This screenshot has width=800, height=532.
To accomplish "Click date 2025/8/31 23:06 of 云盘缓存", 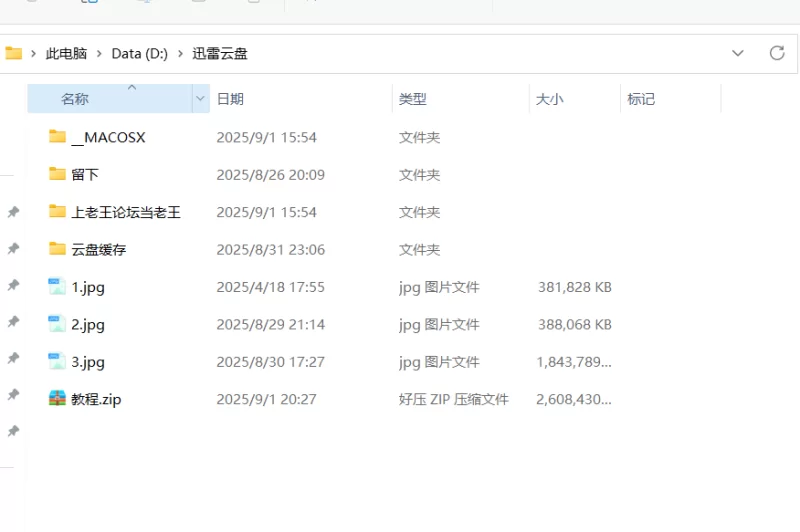I will click(270, 249).
